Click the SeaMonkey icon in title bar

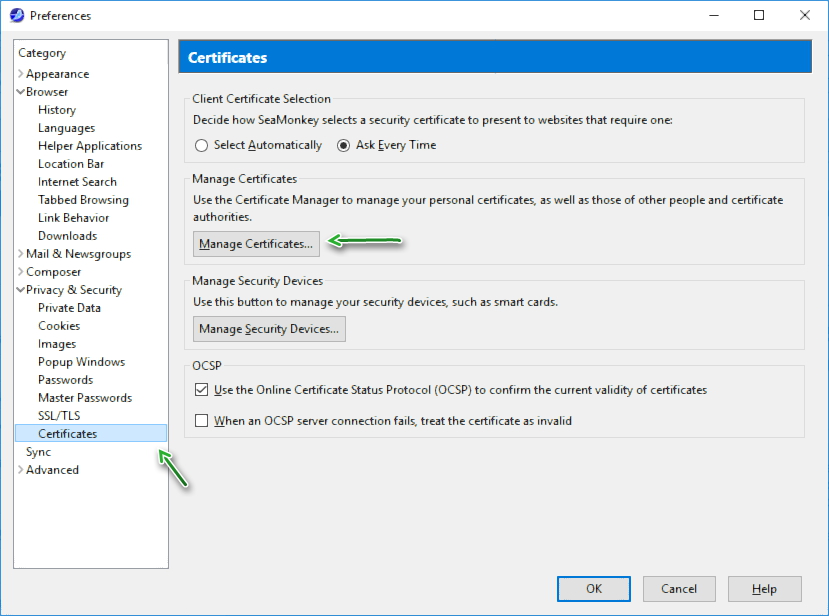17,15
